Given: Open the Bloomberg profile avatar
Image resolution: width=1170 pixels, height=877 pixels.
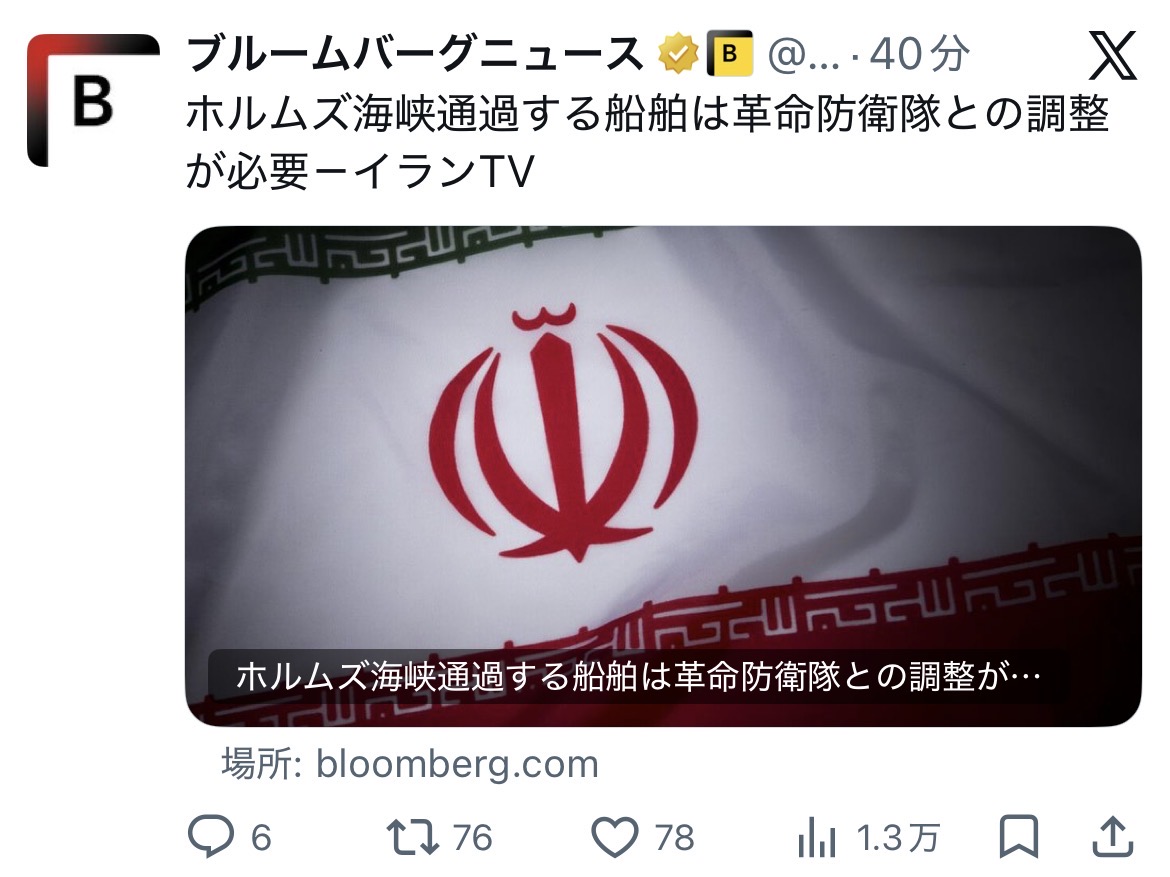Looking at the screenshot, I should pyautogui.click(x=93, y=101).
